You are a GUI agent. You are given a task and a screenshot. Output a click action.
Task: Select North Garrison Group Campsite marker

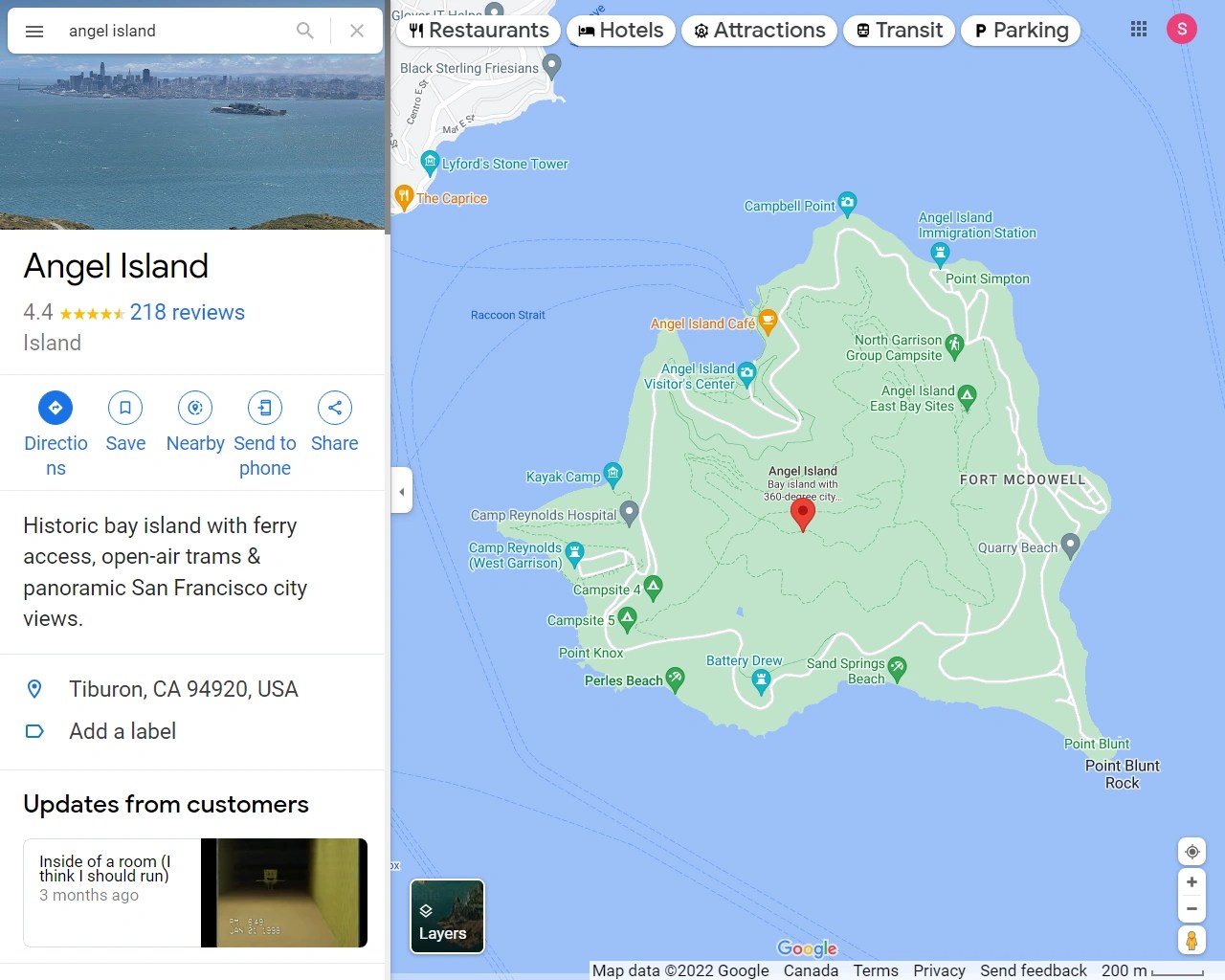[x=953, y=345]
